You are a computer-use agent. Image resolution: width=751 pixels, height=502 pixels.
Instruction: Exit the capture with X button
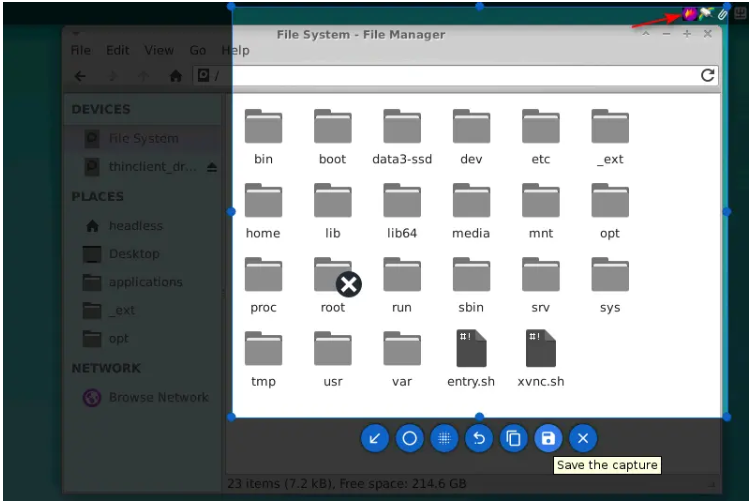point(582,438)
